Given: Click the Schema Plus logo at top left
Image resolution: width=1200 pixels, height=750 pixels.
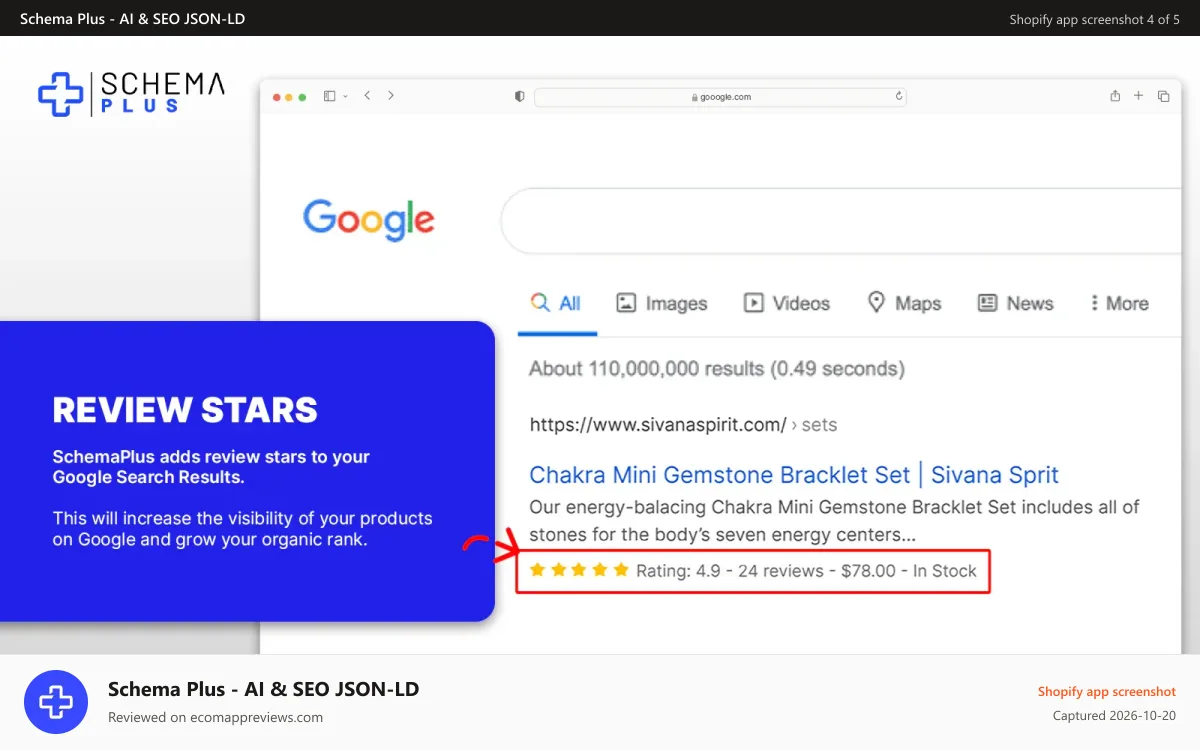Looking at the screenshot, I should (x=131, y=94).
